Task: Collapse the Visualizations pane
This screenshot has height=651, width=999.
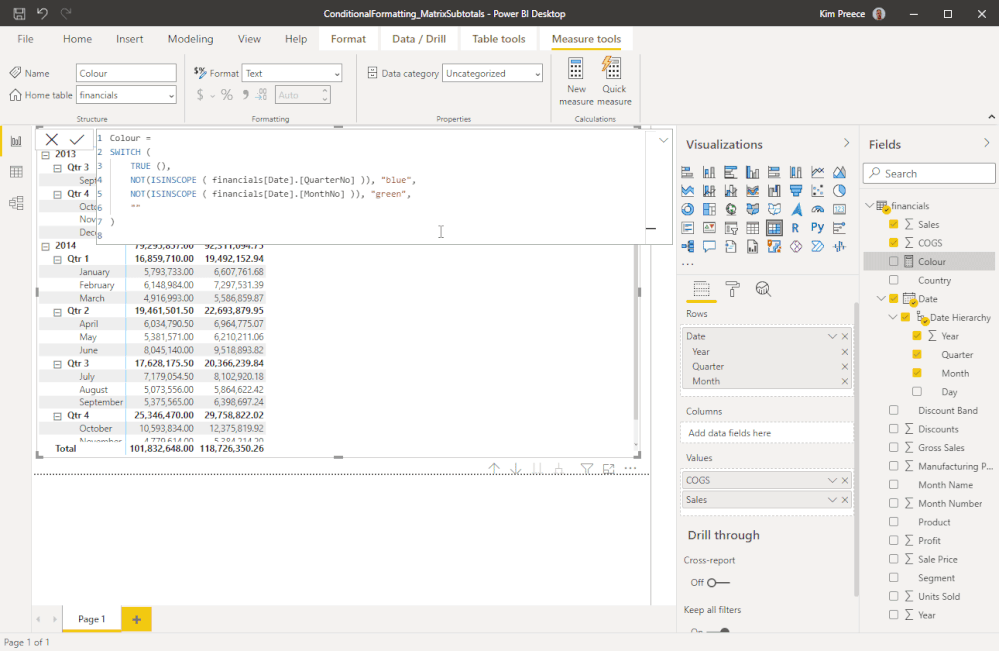Action: pos(846,143)
